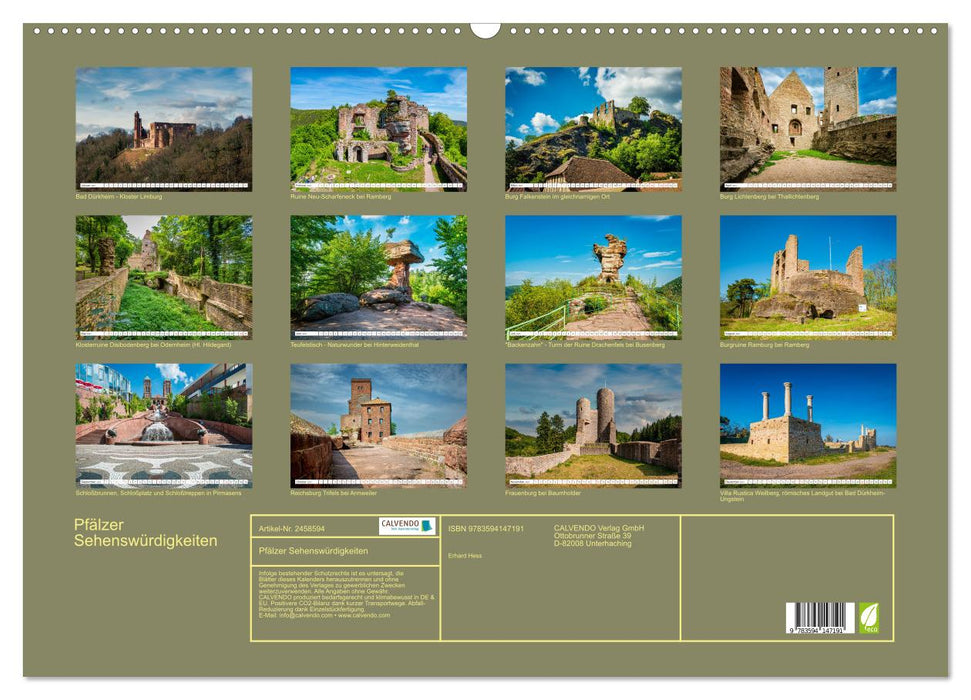Click the CALVENDO logo badge

point(407,526)
